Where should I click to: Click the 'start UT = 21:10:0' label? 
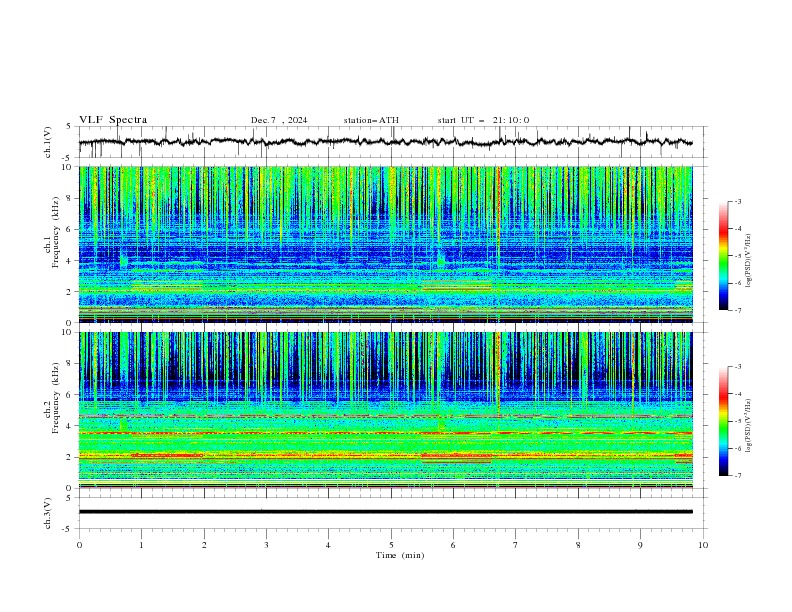(483, 120)
